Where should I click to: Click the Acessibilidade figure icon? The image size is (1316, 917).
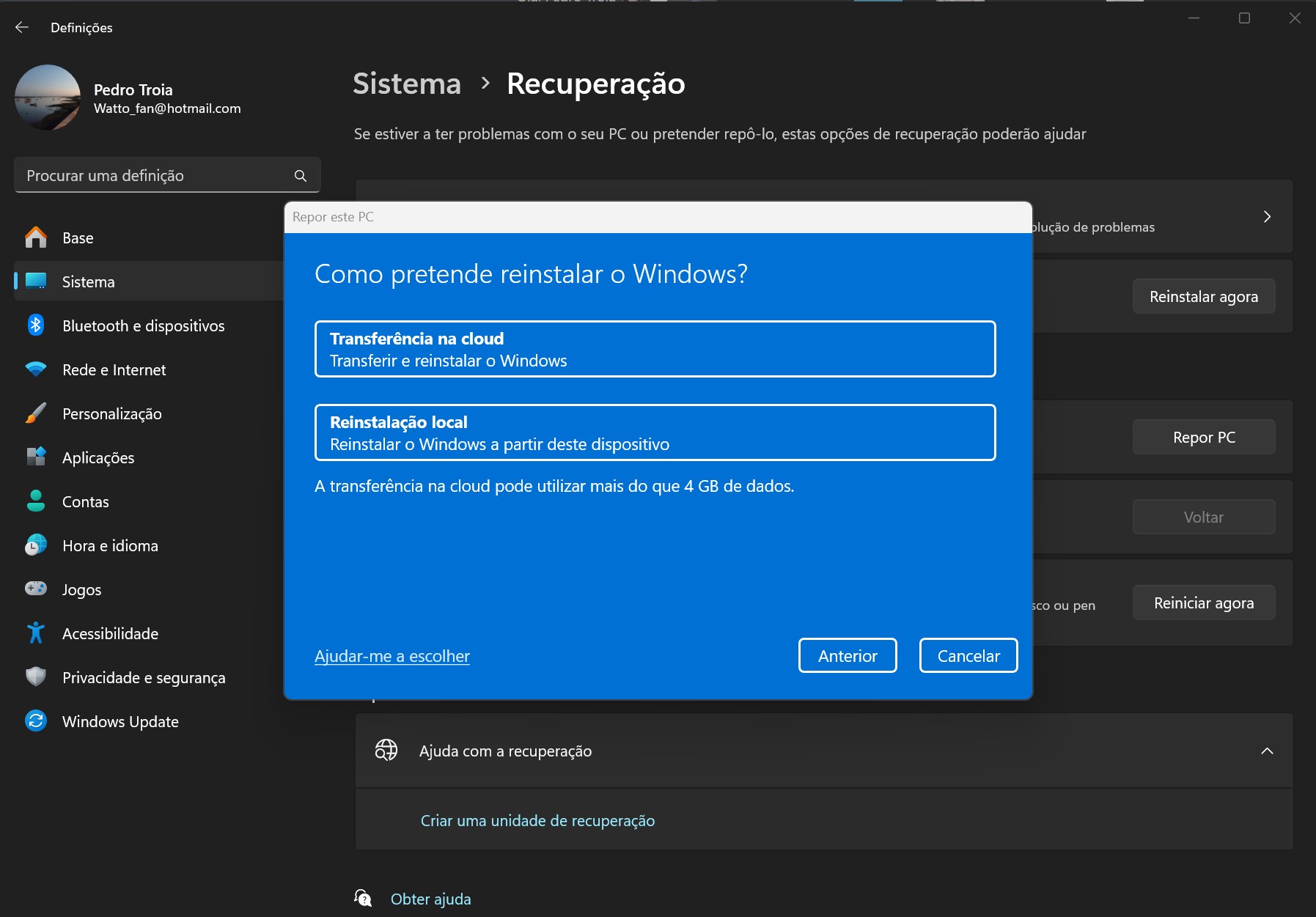(35, 633)
